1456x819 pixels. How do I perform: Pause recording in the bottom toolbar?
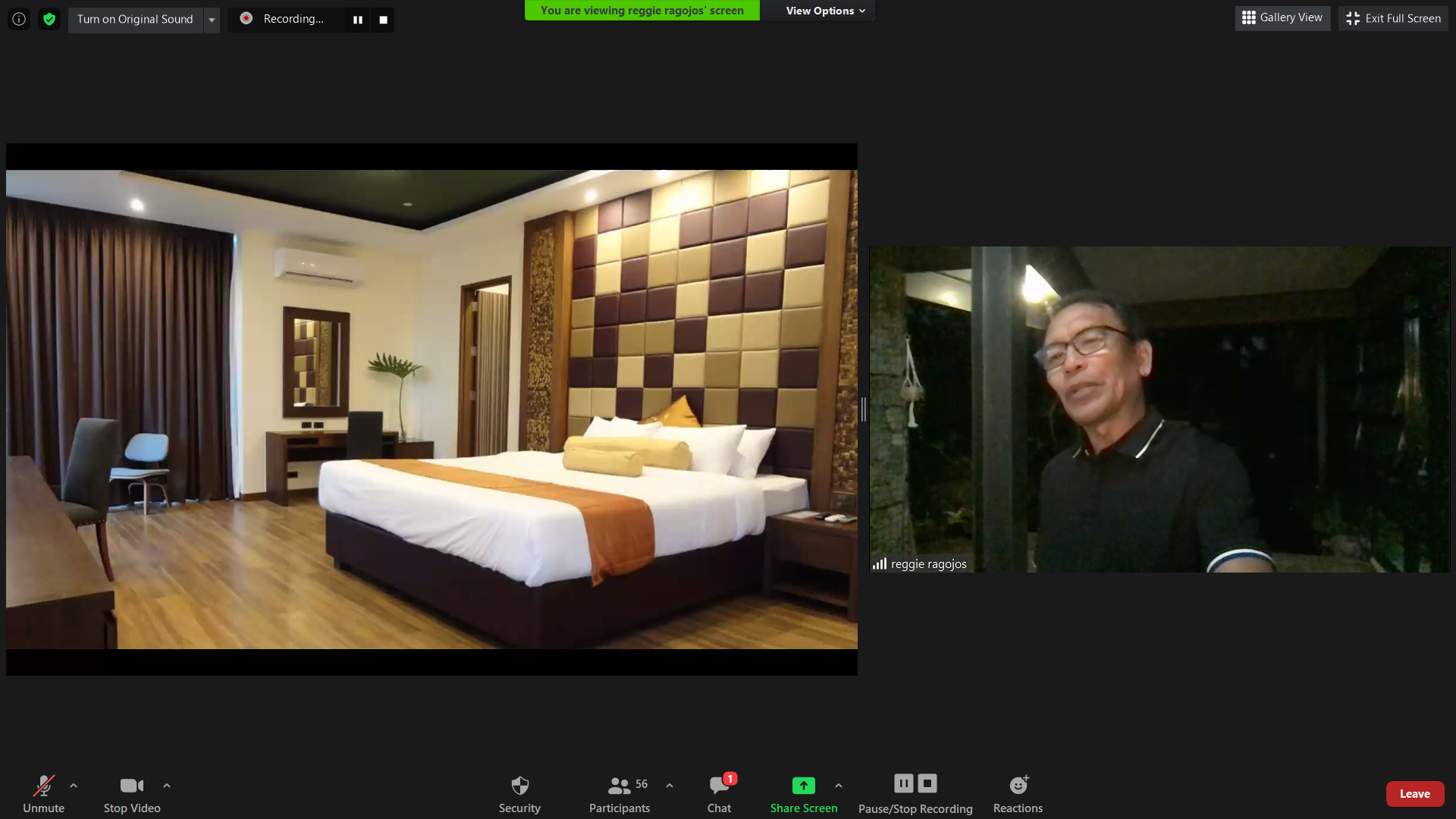point(904,783)
